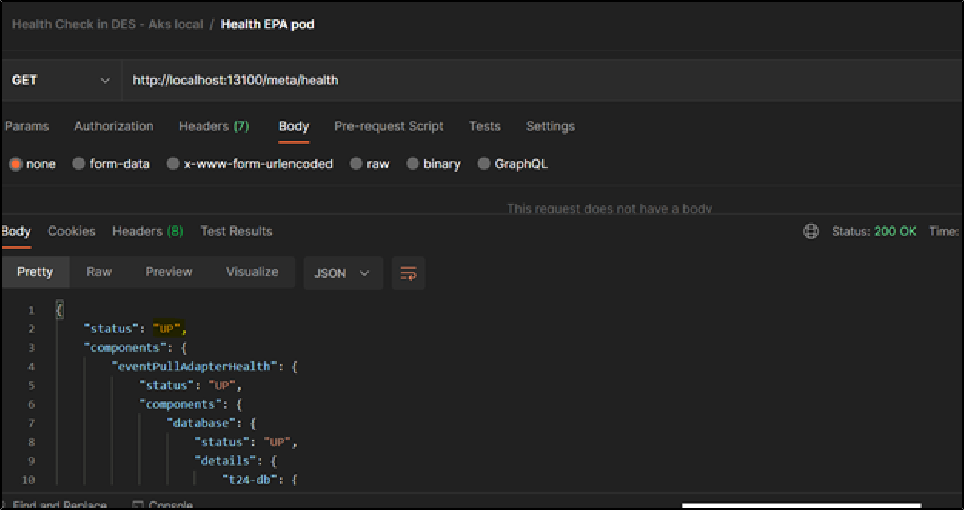Select the raw body radio option
Screen dimensions: 964x510
[356, 164]
